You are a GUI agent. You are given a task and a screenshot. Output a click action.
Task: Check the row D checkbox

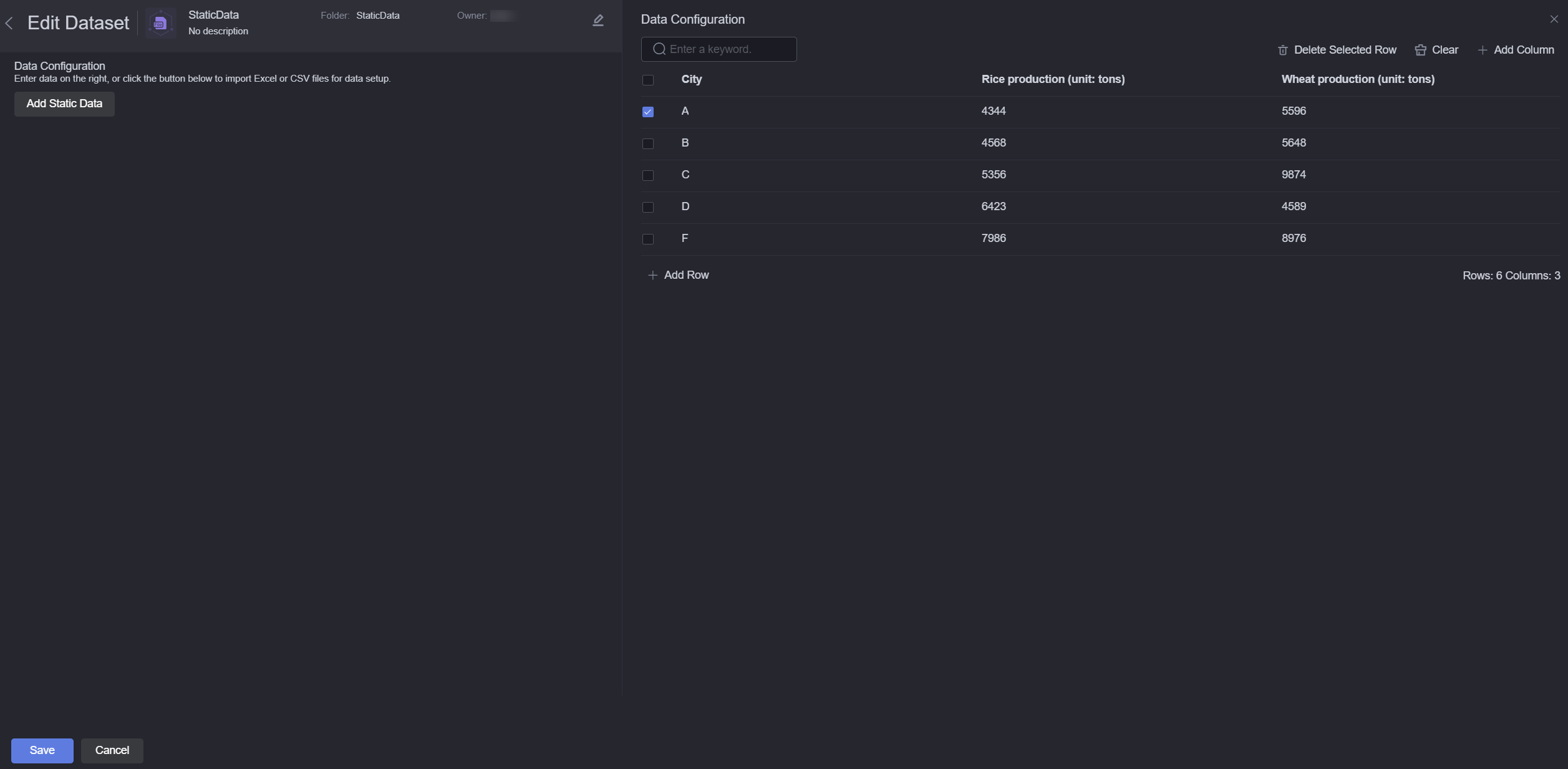pyautogui.click(x=648, y=207)
